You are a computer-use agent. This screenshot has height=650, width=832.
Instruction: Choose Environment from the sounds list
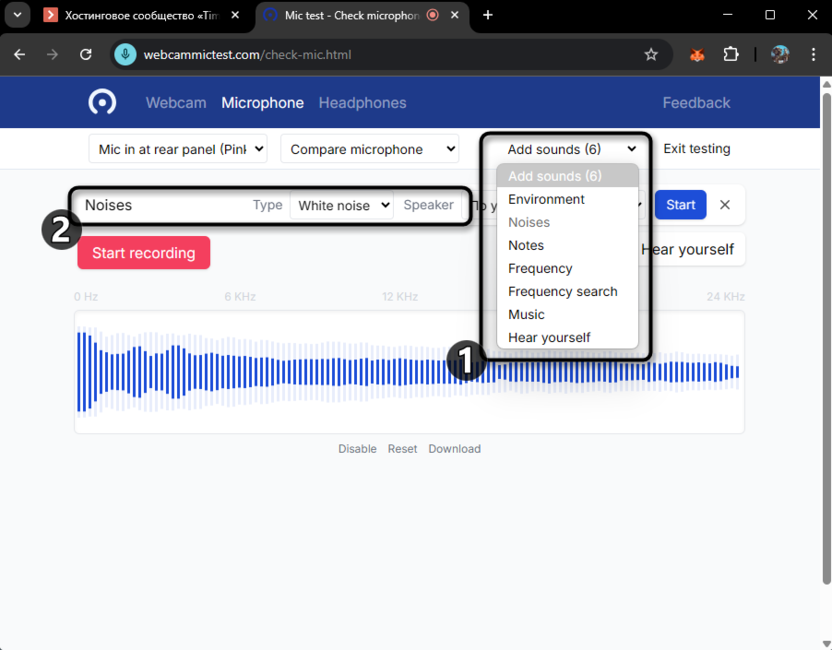tap(546, 199)
